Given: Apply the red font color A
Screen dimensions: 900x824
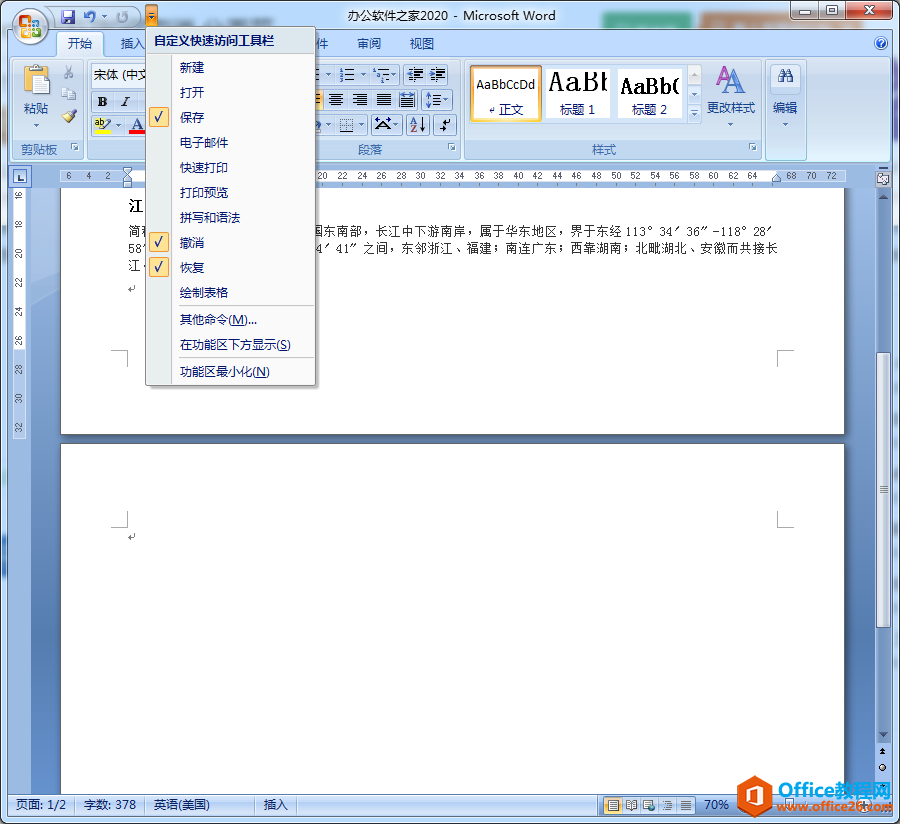Looking at the screenshot, I should coord(137,125).
